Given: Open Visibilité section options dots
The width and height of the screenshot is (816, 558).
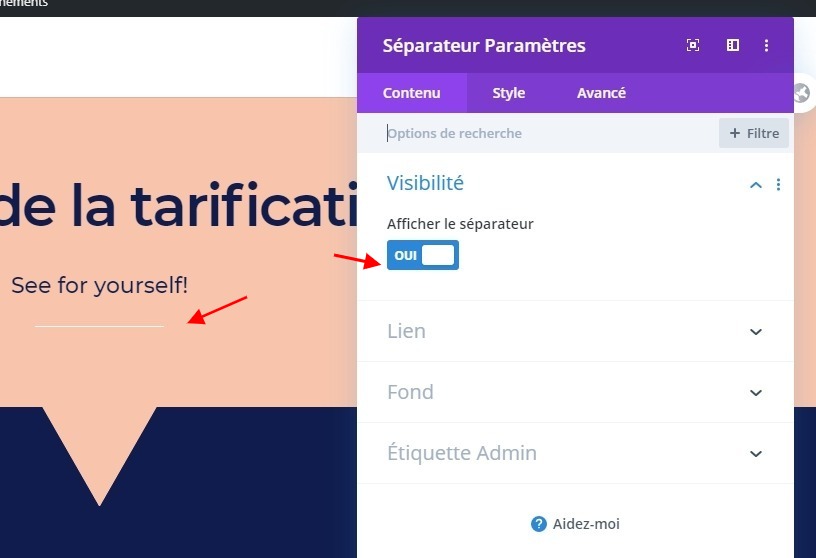Looking at the screenshot, I should pyautogui.click(x=779, y=184).
